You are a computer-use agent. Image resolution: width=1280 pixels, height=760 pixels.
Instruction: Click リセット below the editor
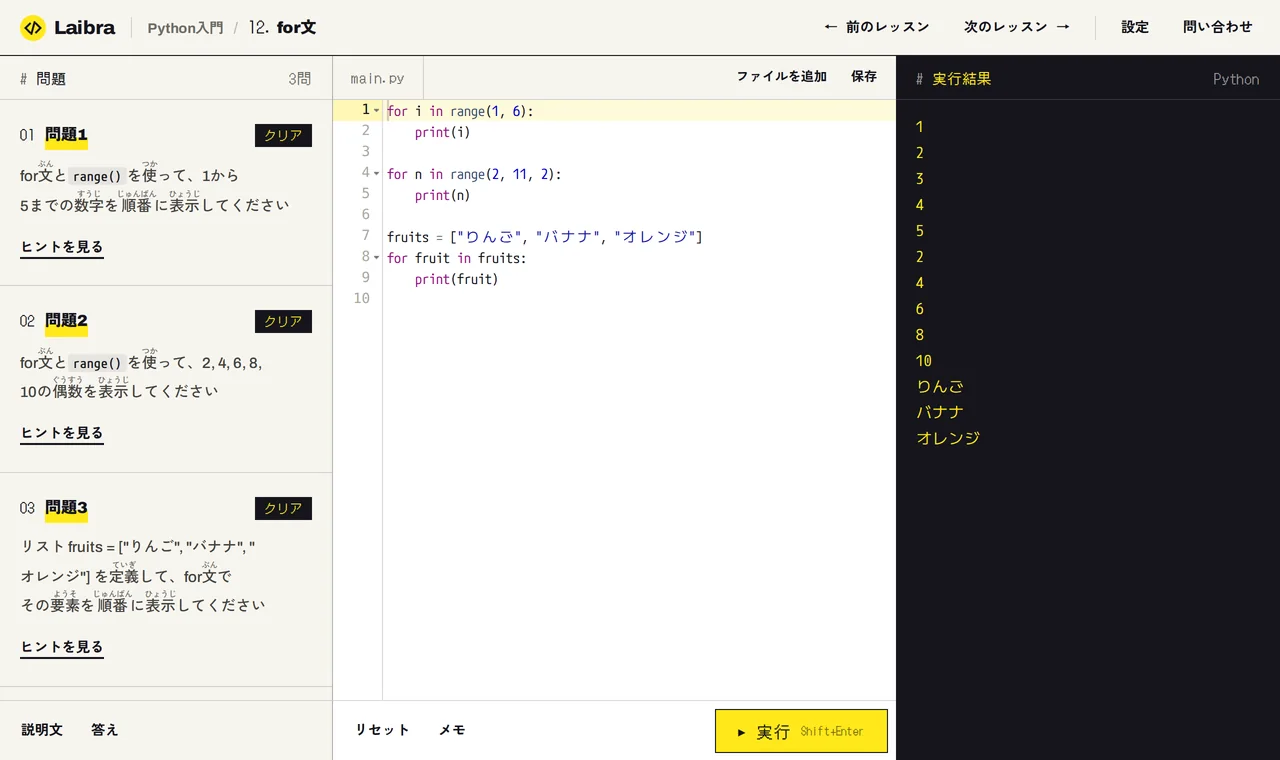pyautogui.click(x=383, y=730)
